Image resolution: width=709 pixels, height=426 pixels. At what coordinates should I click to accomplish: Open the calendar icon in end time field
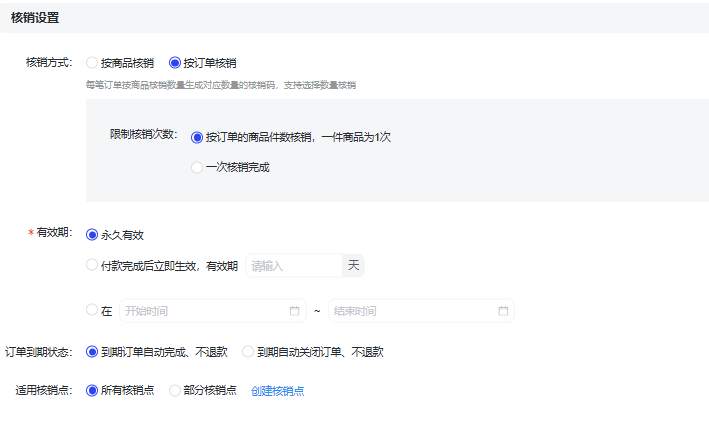(x=503, y=311)
